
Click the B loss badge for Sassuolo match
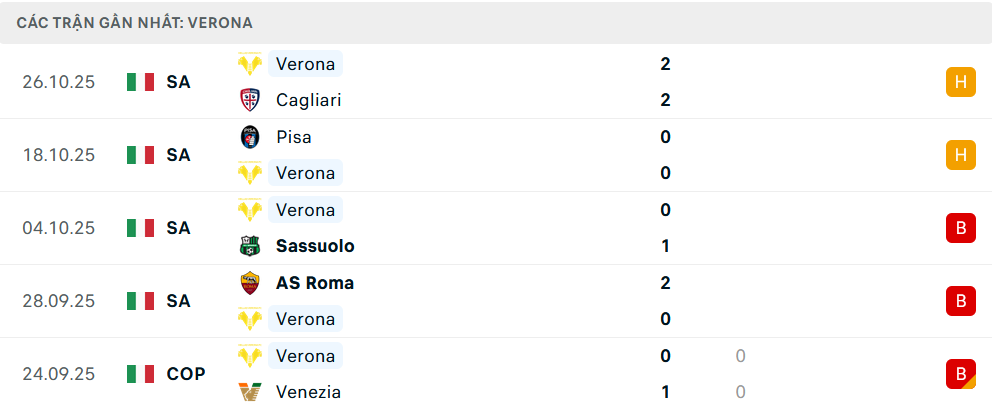click(x=960, y=228)
